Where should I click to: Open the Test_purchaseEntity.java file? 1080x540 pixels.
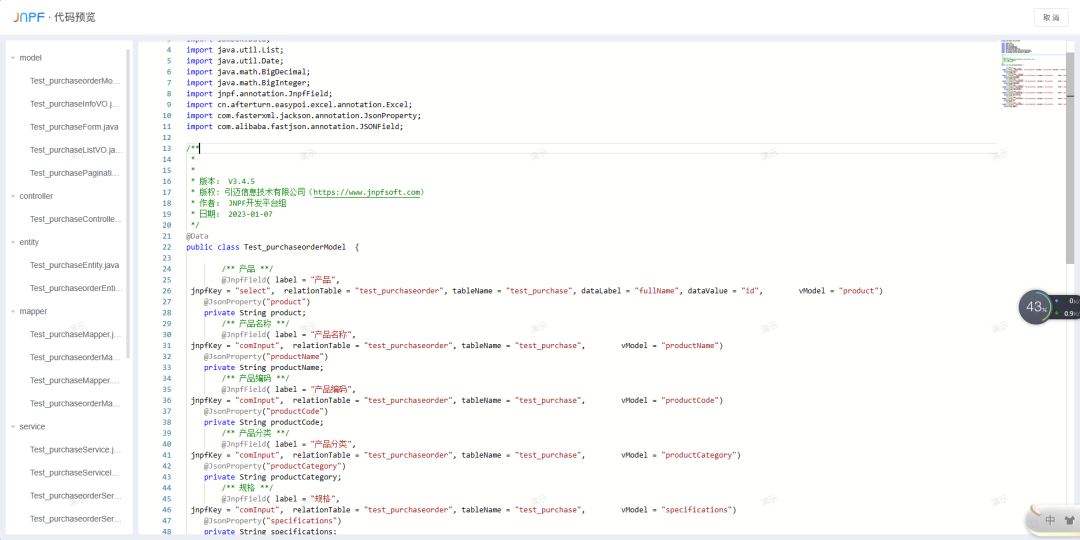click(x=74, y=265)
